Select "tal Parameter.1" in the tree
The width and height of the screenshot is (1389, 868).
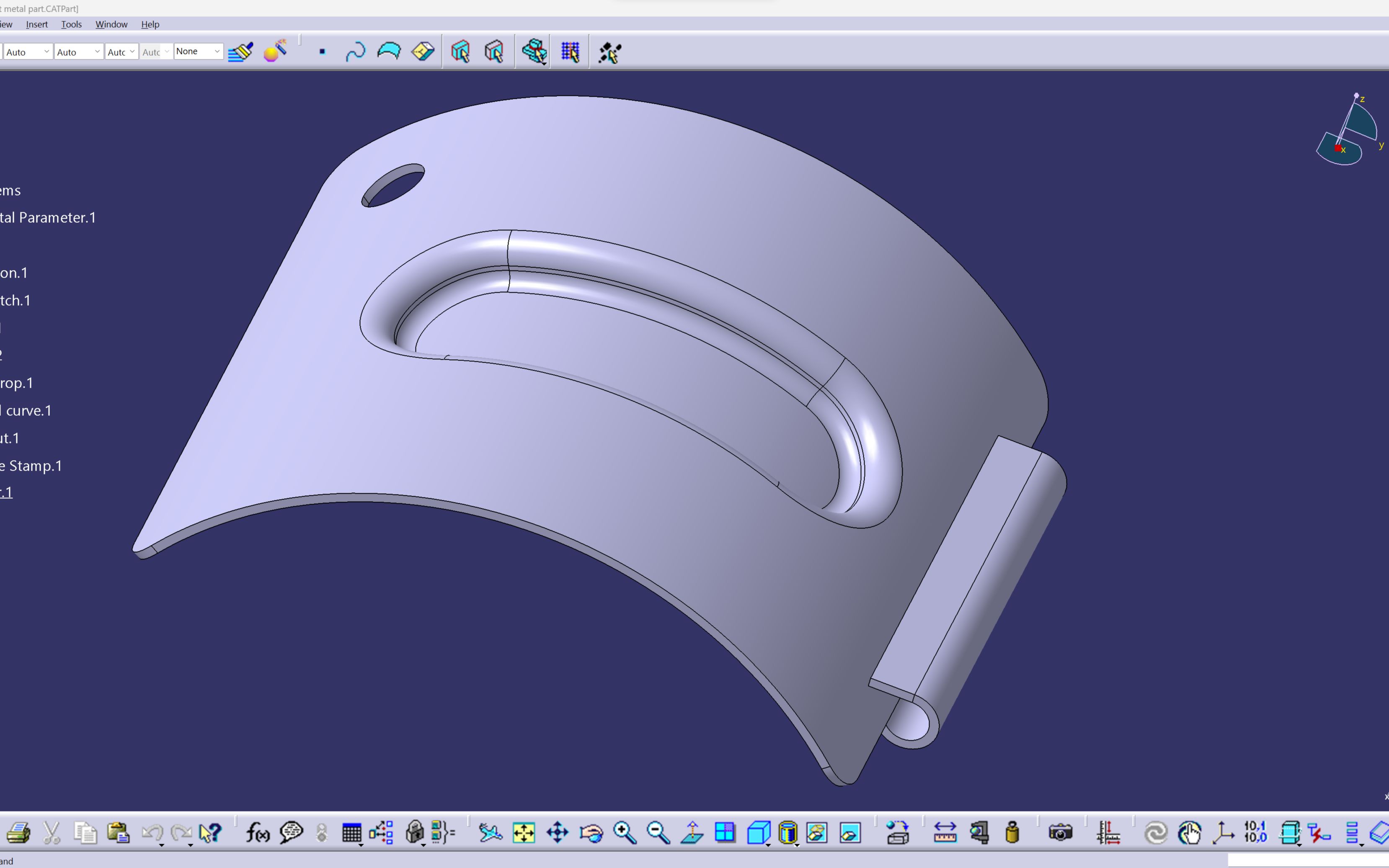pyautogui.click(x=48, y=218)
